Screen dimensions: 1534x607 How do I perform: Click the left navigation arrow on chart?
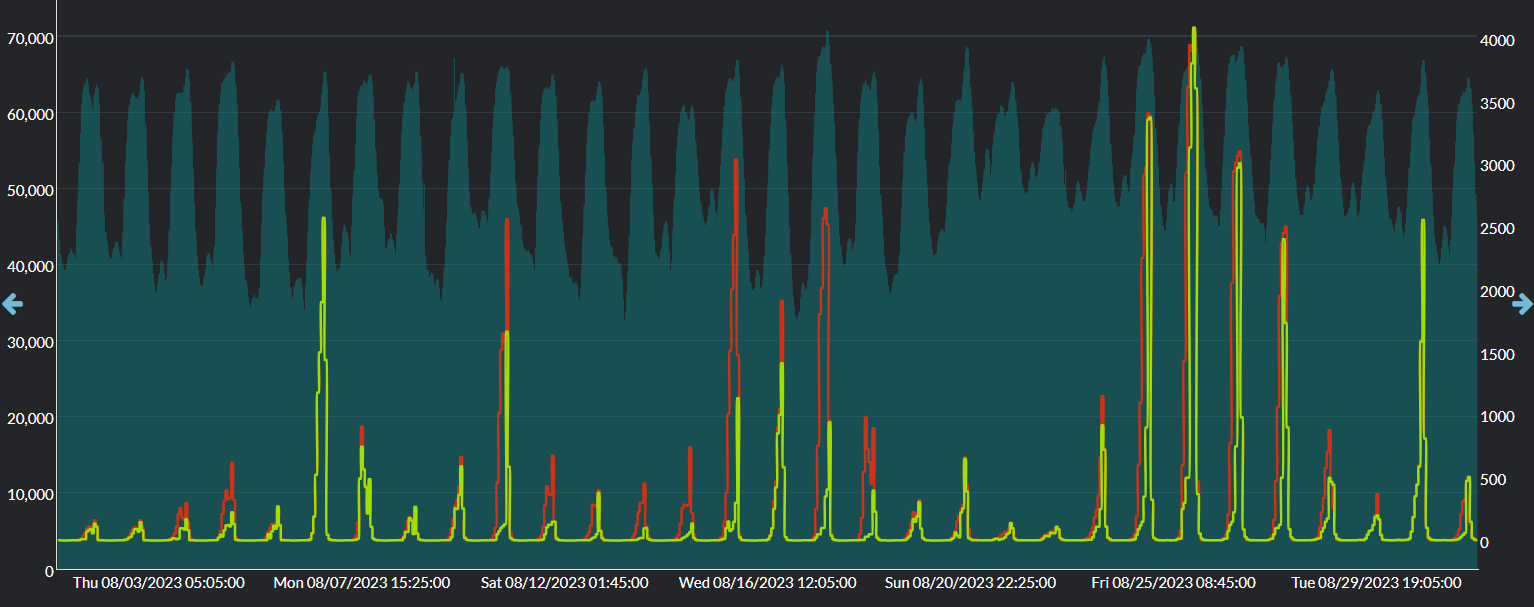[12, 304]
